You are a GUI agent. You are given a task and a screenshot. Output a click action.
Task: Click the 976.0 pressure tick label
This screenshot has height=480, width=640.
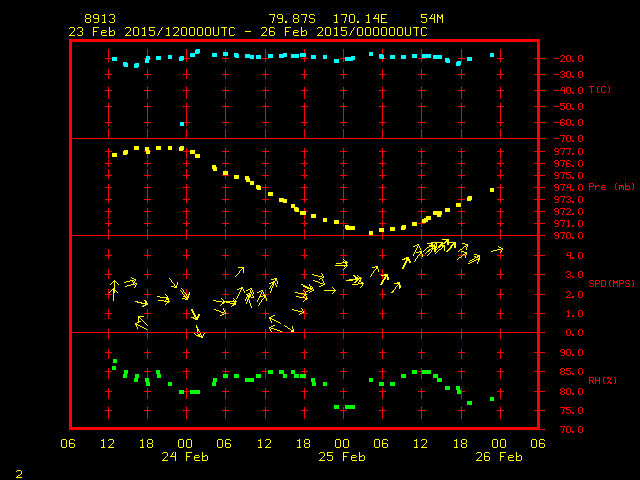click(x=569, y=164)
